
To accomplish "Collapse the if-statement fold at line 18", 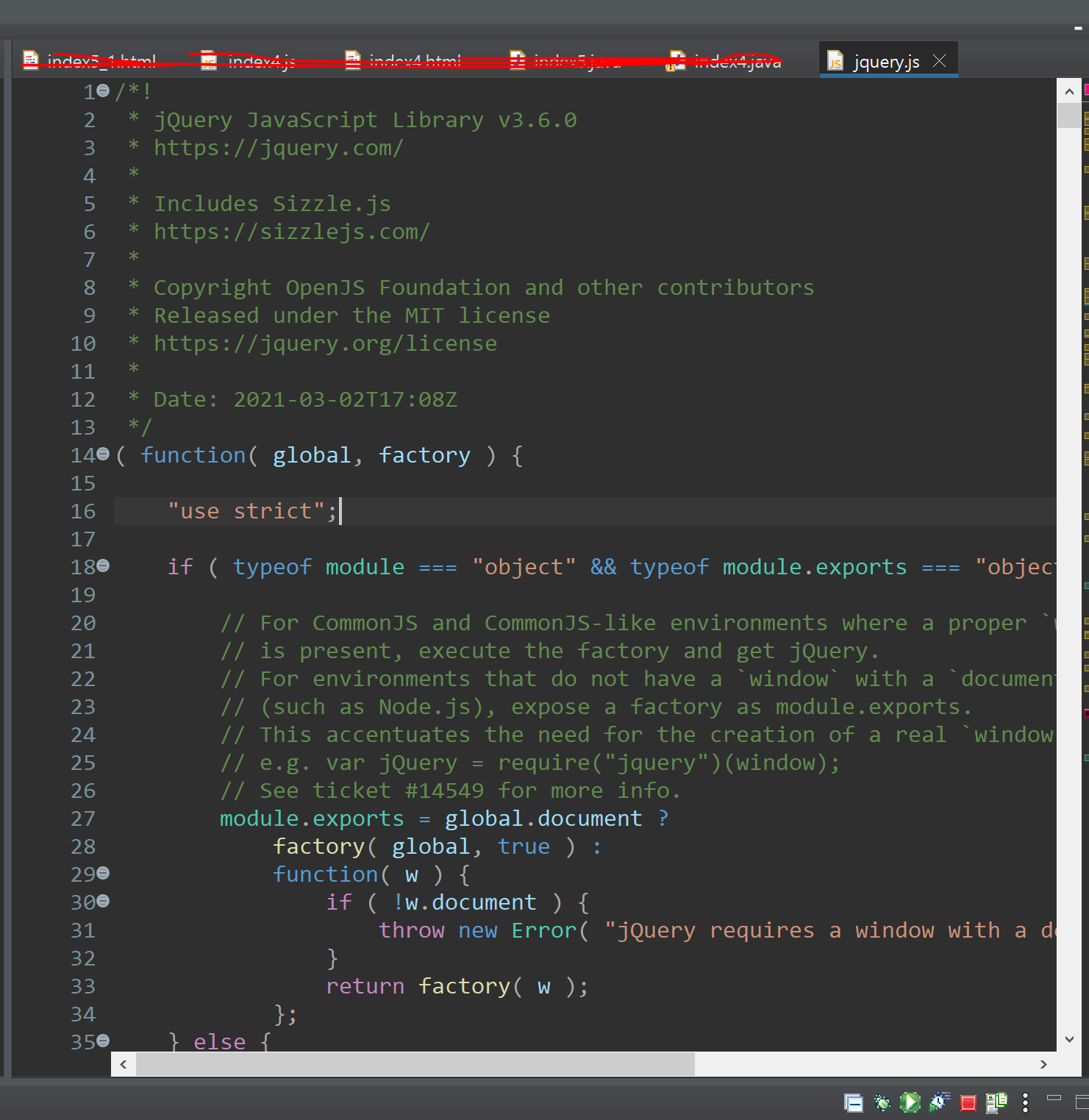I will point(103,566).
